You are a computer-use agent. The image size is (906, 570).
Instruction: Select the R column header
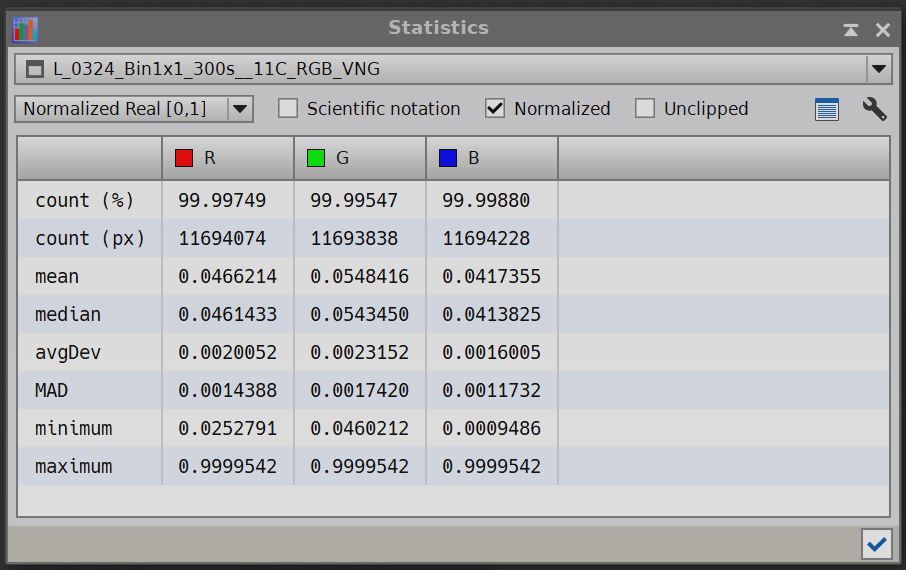pyautogui.click(x=228, y=158)
